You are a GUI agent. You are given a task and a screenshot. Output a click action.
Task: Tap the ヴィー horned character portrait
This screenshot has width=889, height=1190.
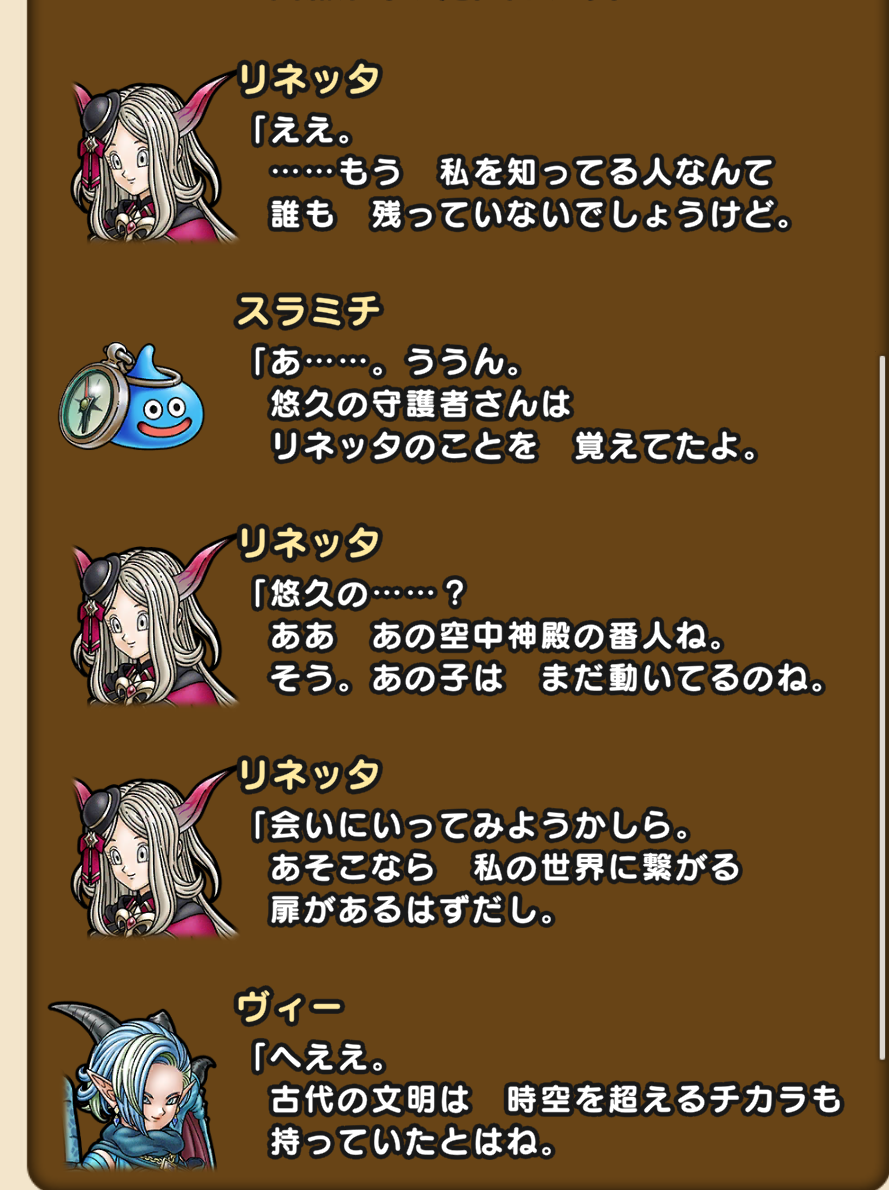click(134, 1087)
